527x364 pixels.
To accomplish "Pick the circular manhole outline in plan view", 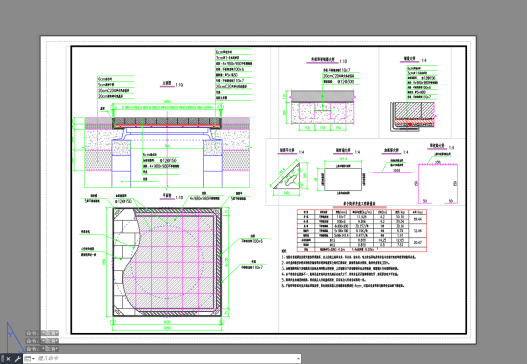I will pyautogui.click(x=167, y=261).
